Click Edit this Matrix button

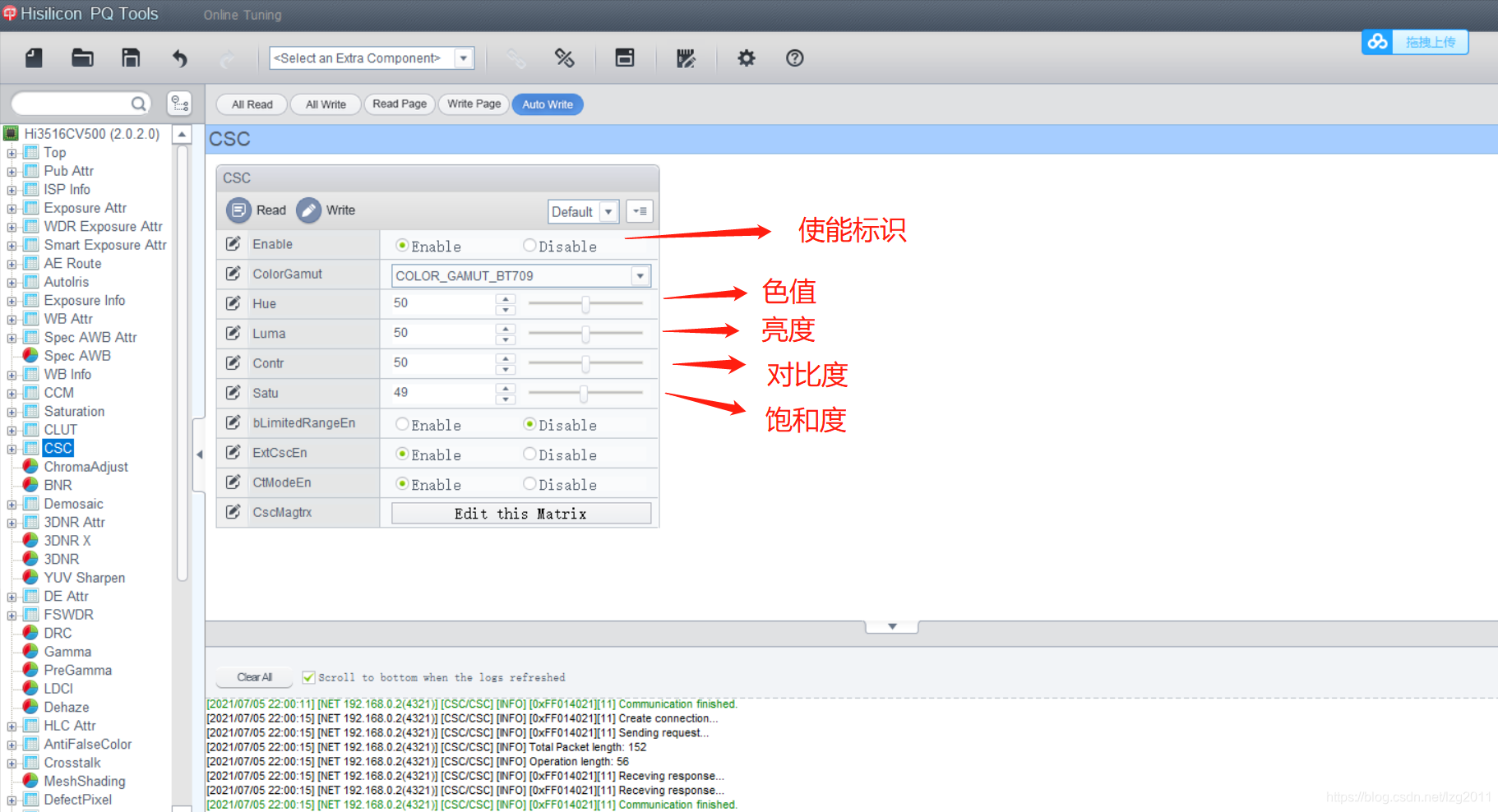[x=521, y=513]
